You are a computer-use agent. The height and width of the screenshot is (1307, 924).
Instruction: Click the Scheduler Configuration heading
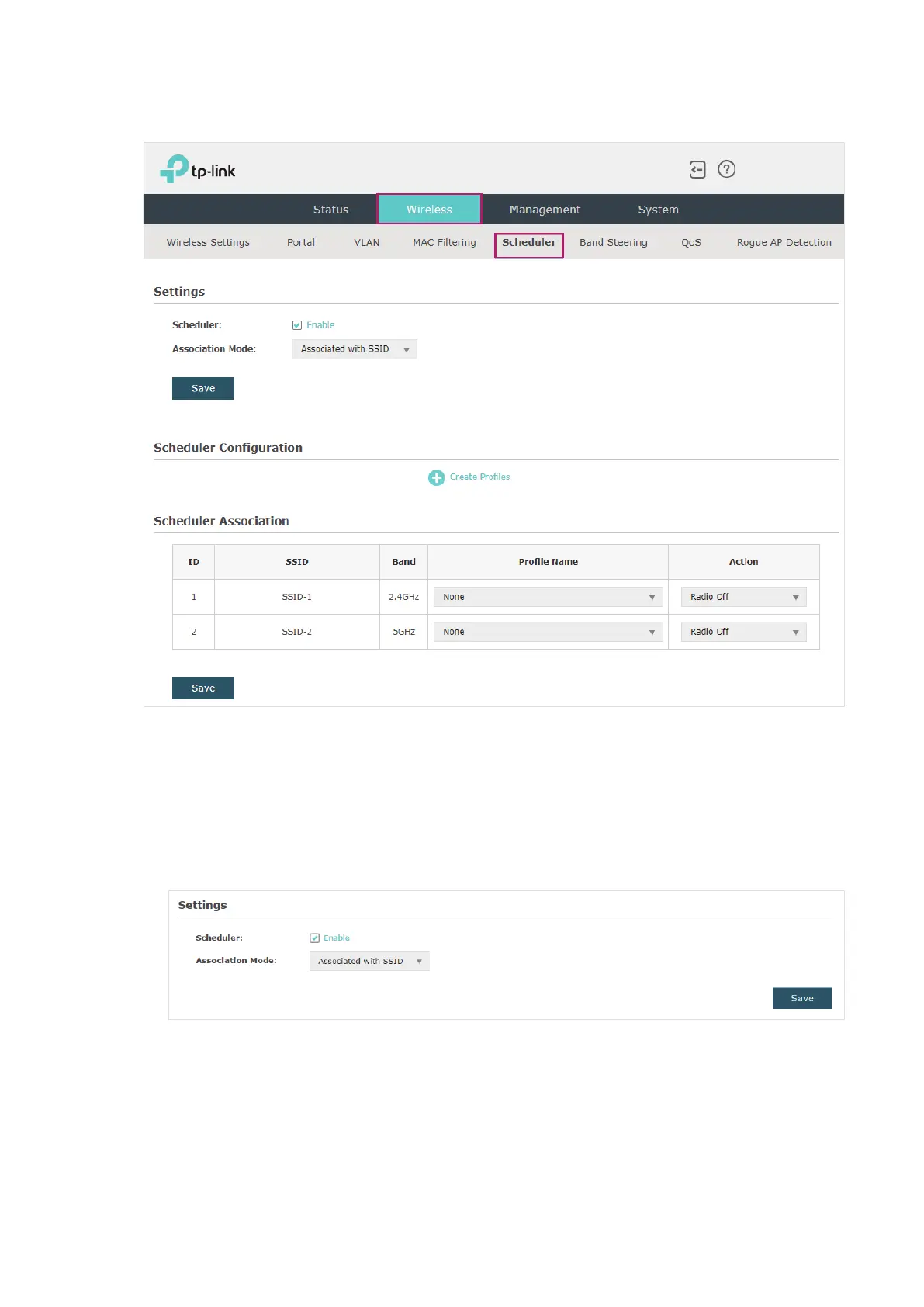(x=228, y=448)
